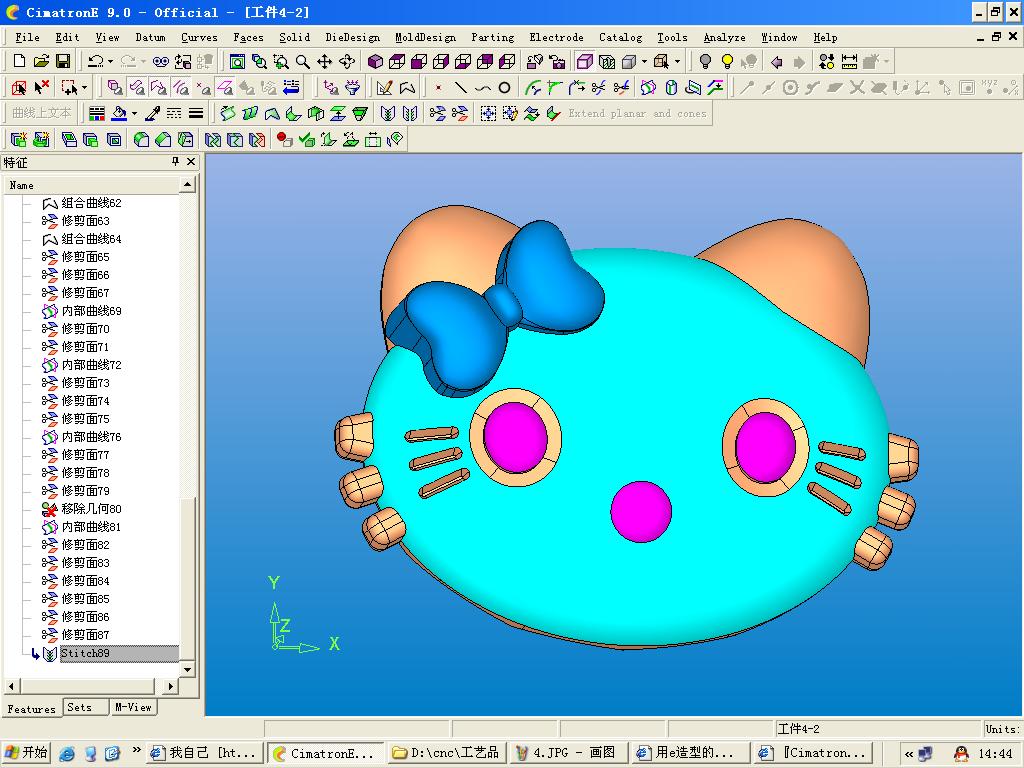Image resolution: width=1024 pixels, height=768 pixels.
Task: Click the black cursor with red X icon
Action: click(42, 87)
